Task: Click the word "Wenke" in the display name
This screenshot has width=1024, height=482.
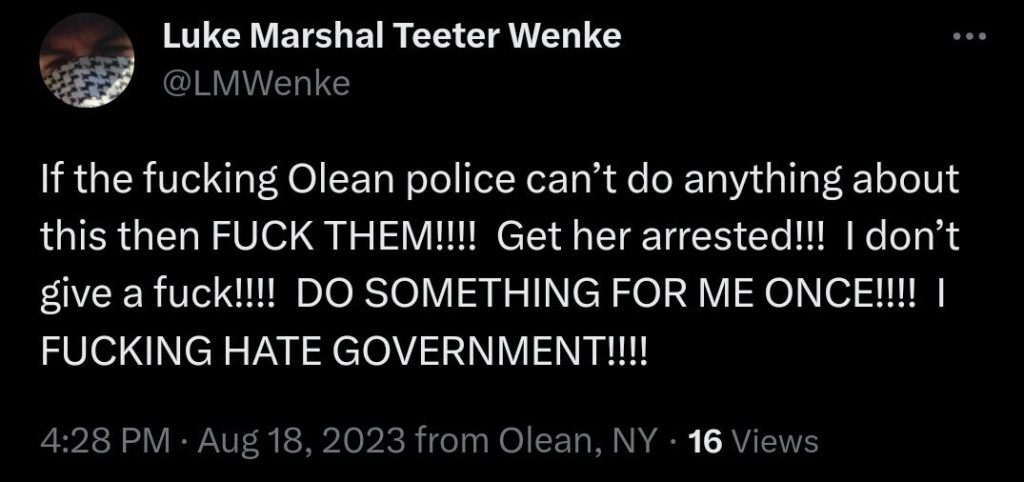Action: tap(573, 39)
